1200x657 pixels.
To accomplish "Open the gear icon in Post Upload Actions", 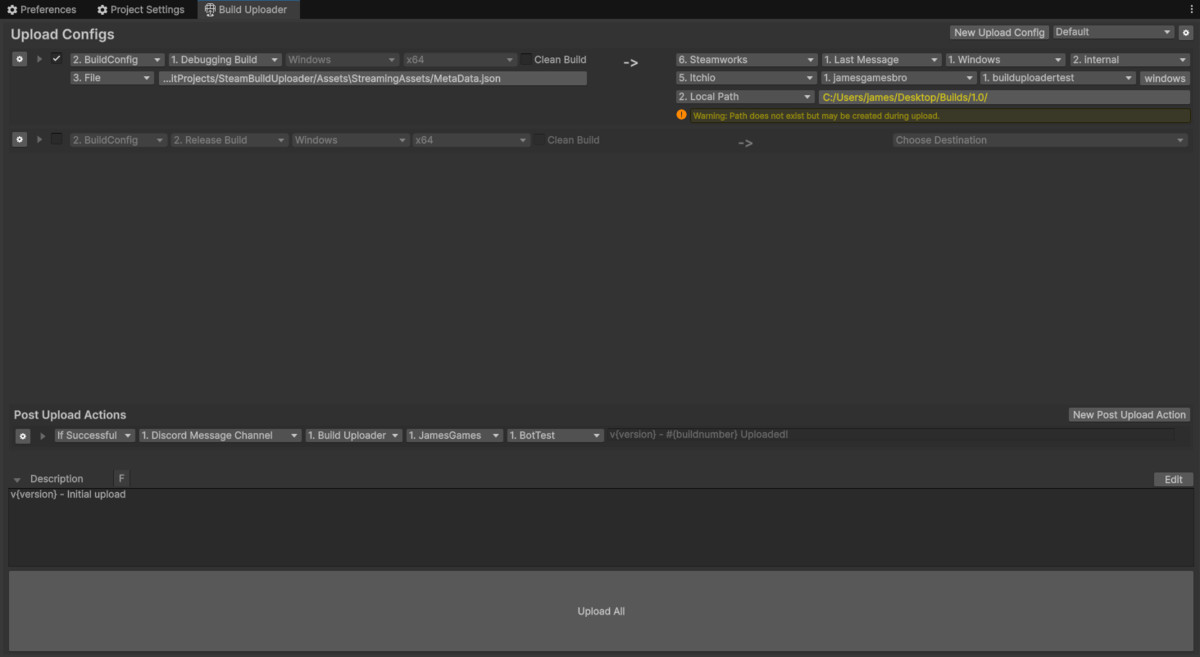I will 22,435.
